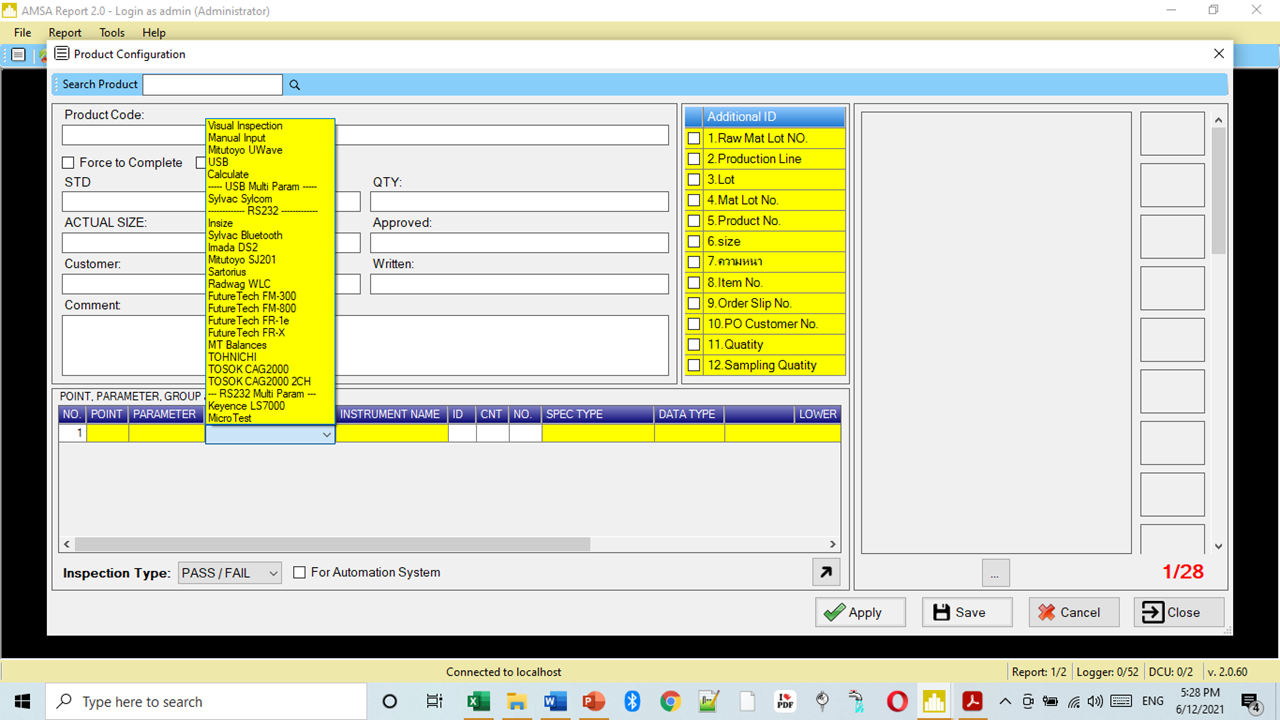The width and height of the screenshot is (1280, 720).
Task: Click the Windows taskbar search box
Action: 205,701
